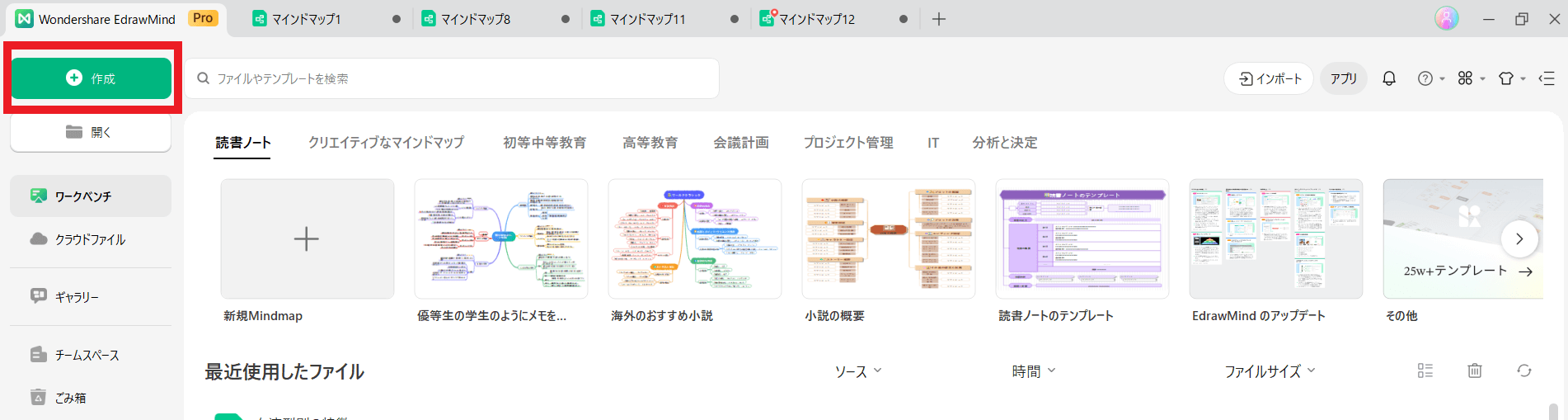This screenshot has height=420, width=1568.
Task: Click the shirt theme icon
Action: coord(1506,78)
